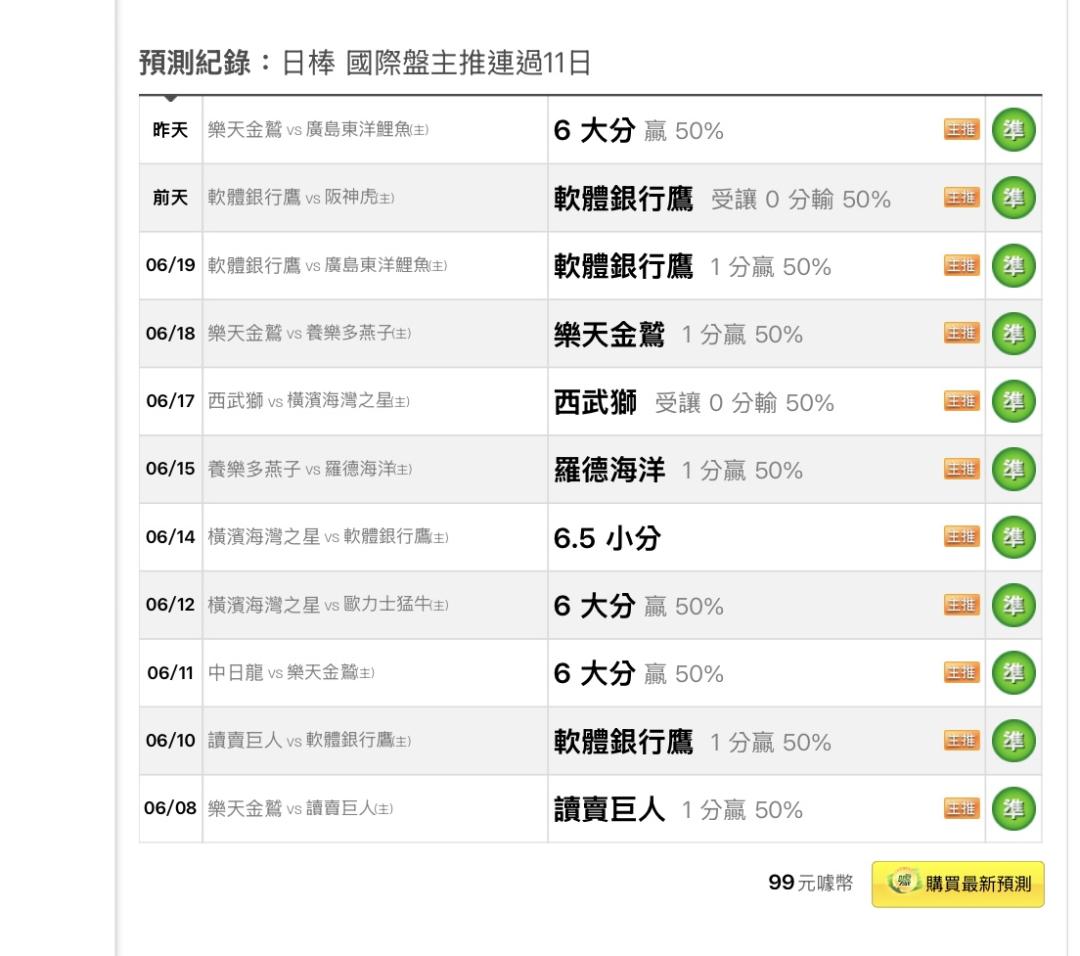Click the green 準 badge in 06/18 row
1080x956 pixels.
point(1013,334)
